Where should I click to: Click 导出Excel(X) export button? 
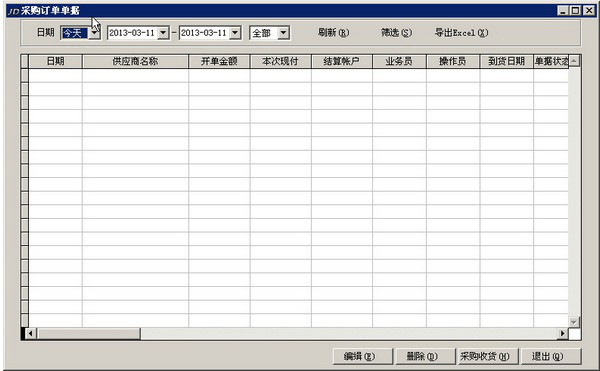461,33
